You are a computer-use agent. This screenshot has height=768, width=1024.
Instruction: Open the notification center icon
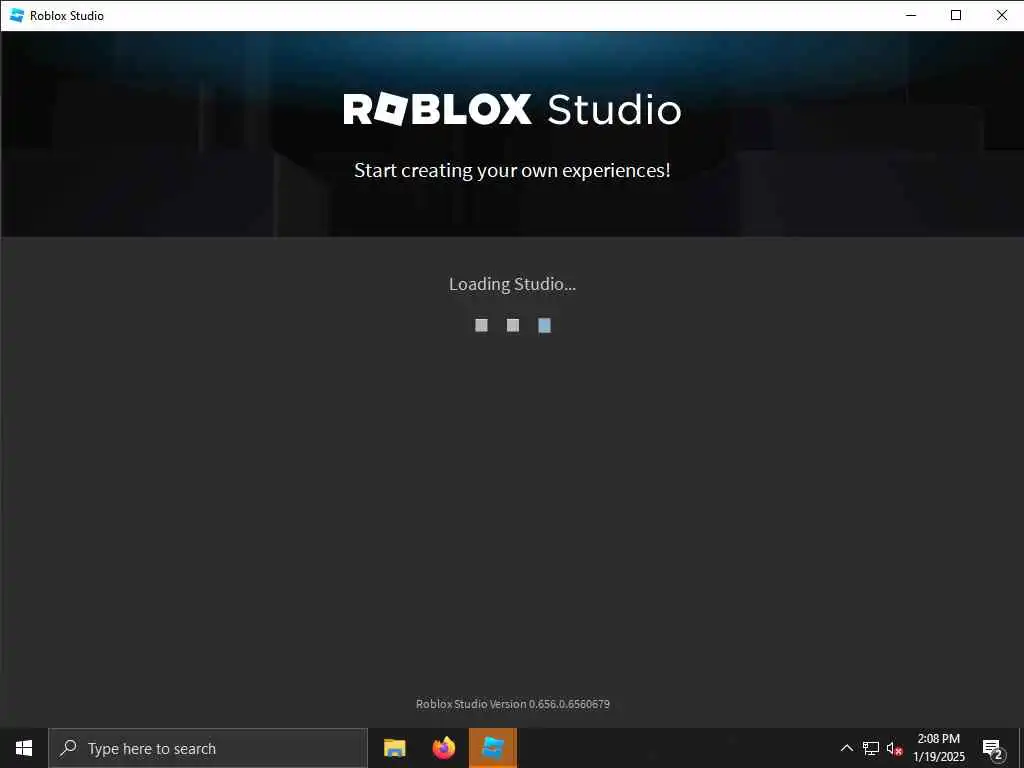coord(993,749)
